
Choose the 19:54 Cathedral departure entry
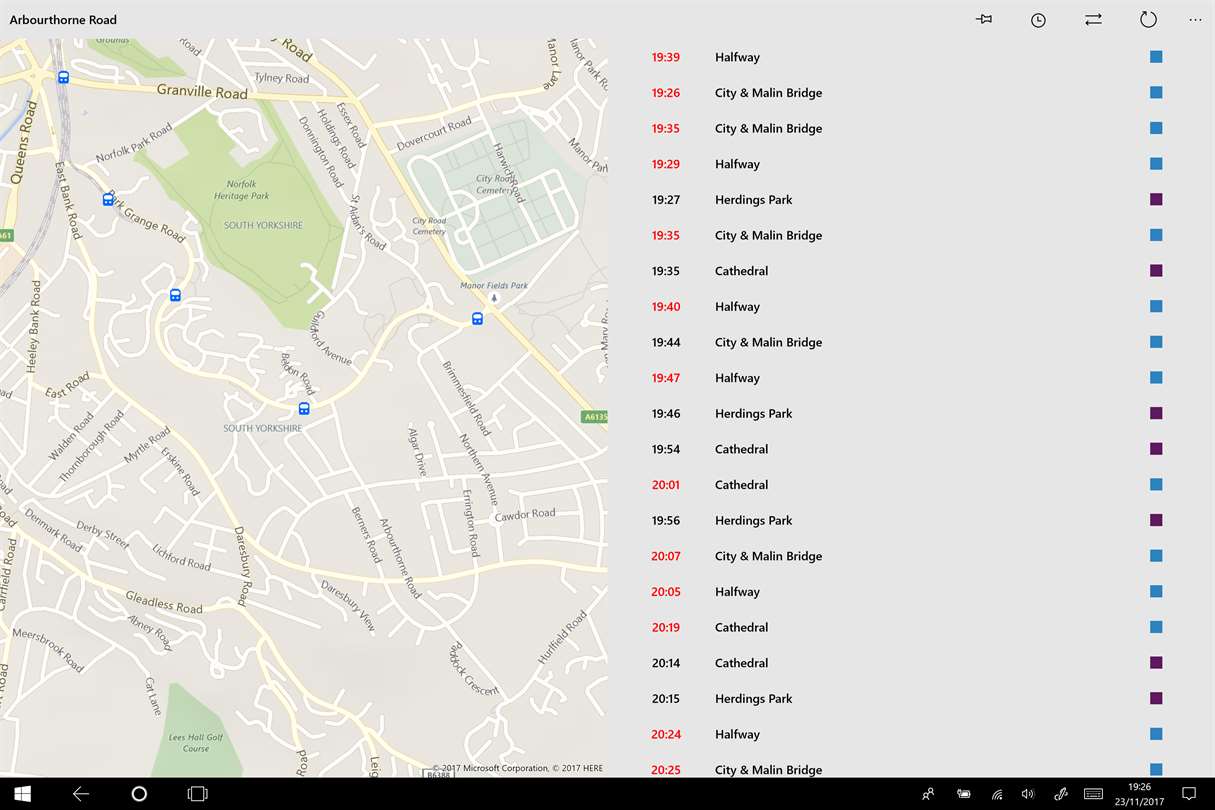point(910,449)
